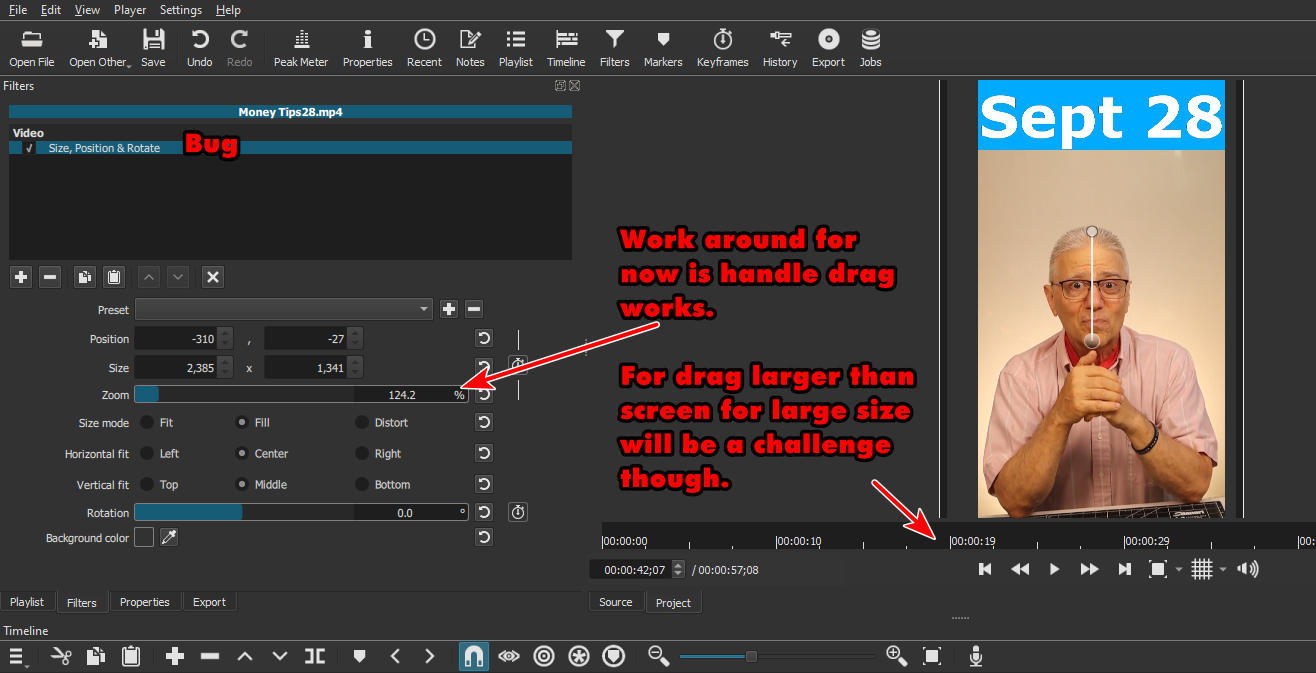Screen dimensions: 1316x673
Task: Step the Size width spinner
Action: tap(225, 367)
